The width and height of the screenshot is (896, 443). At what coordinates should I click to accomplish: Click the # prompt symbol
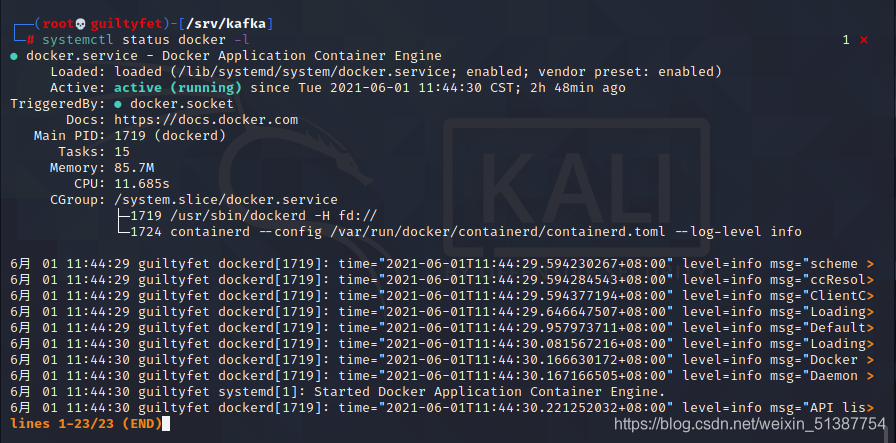pyautogui.click(x=31, y=40)
